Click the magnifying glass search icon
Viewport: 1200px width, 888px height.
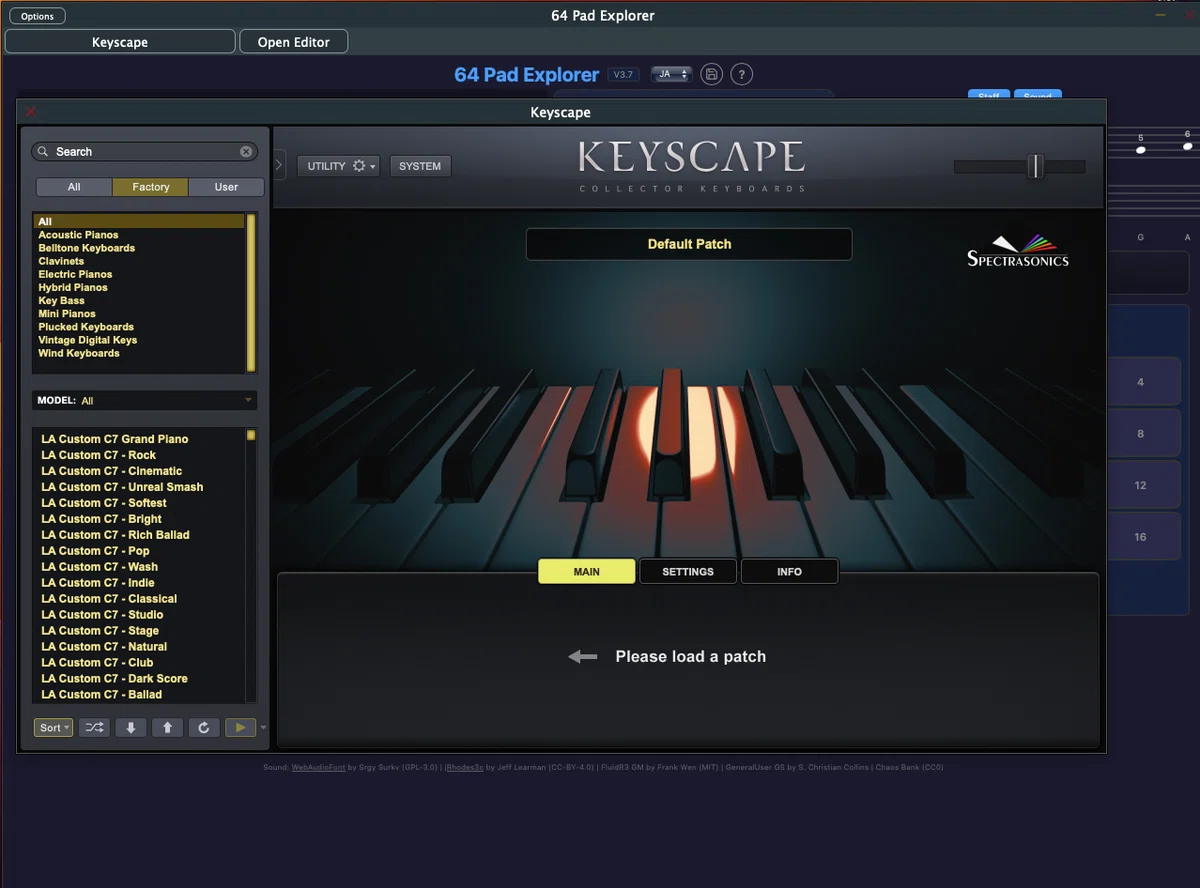43,152
